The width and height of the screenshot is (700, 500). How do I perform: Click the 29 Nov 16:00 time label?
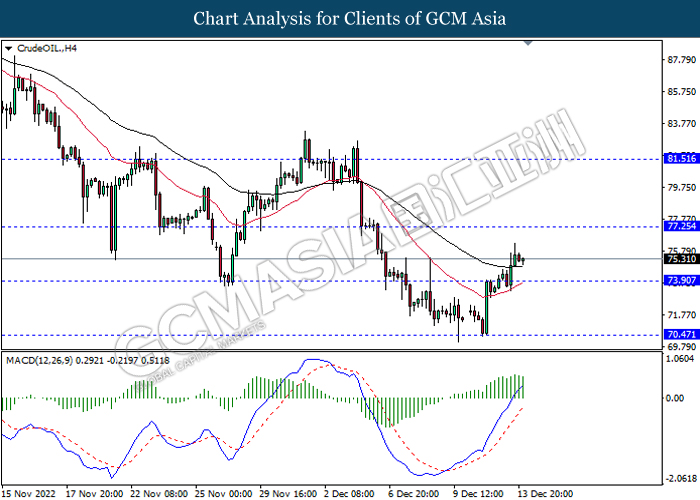[x=288, y=494]
